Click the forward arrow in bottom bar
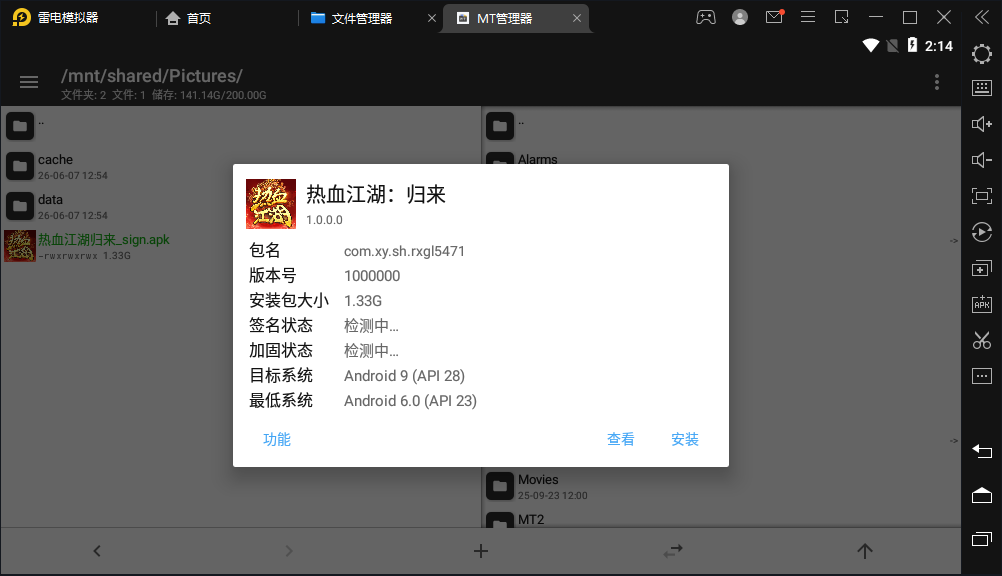This screenshot has width=1002, height=576. click(289, 551)
